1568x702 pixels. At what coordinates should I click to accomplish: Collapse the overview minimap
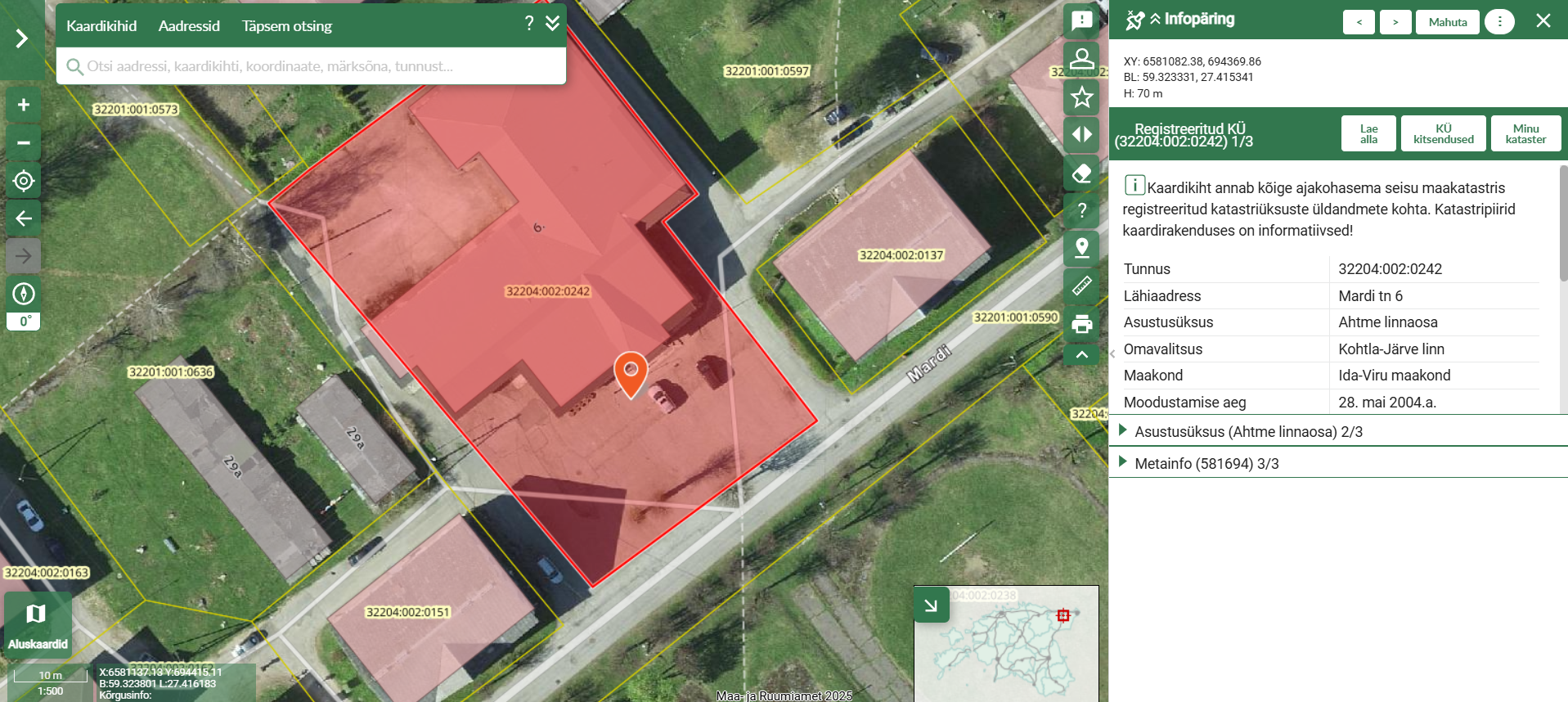pyautogui.click(x=931, y=605)
